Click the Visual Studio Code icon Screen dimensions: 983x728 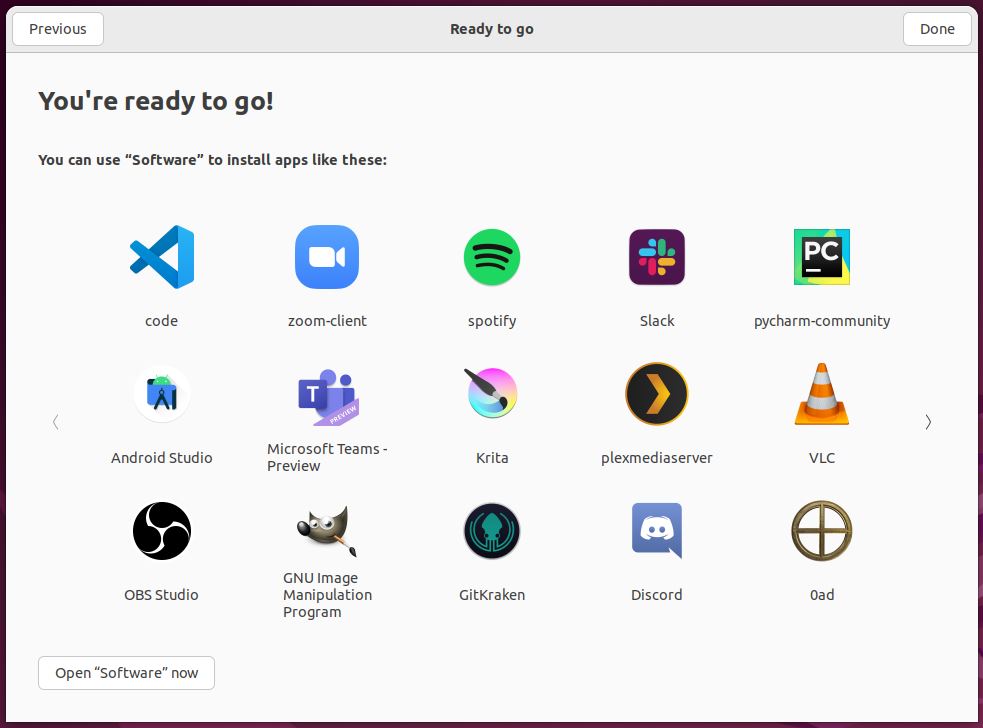[x=162, y=257]
